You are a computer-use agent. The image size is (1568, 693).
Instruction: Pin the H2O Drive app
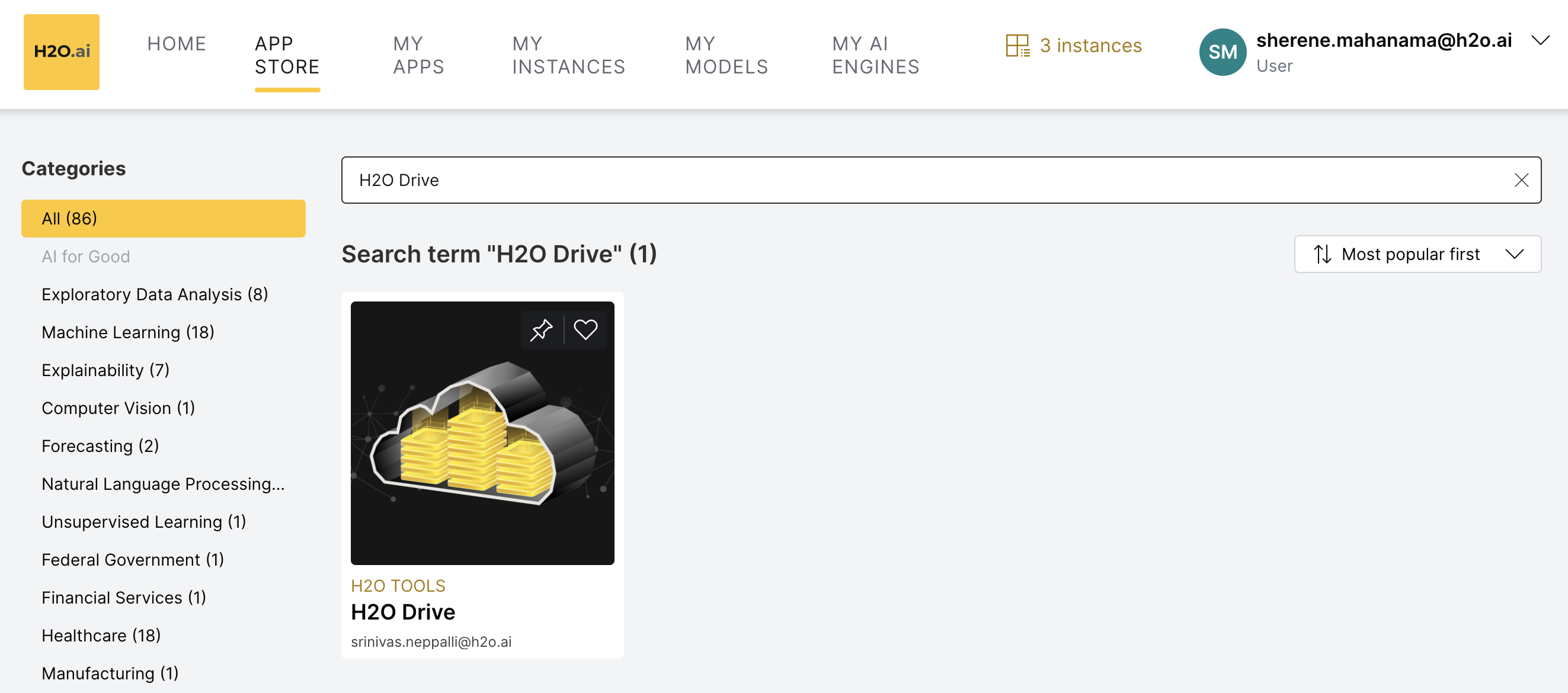pyautogui.click(x=541, y=331)
